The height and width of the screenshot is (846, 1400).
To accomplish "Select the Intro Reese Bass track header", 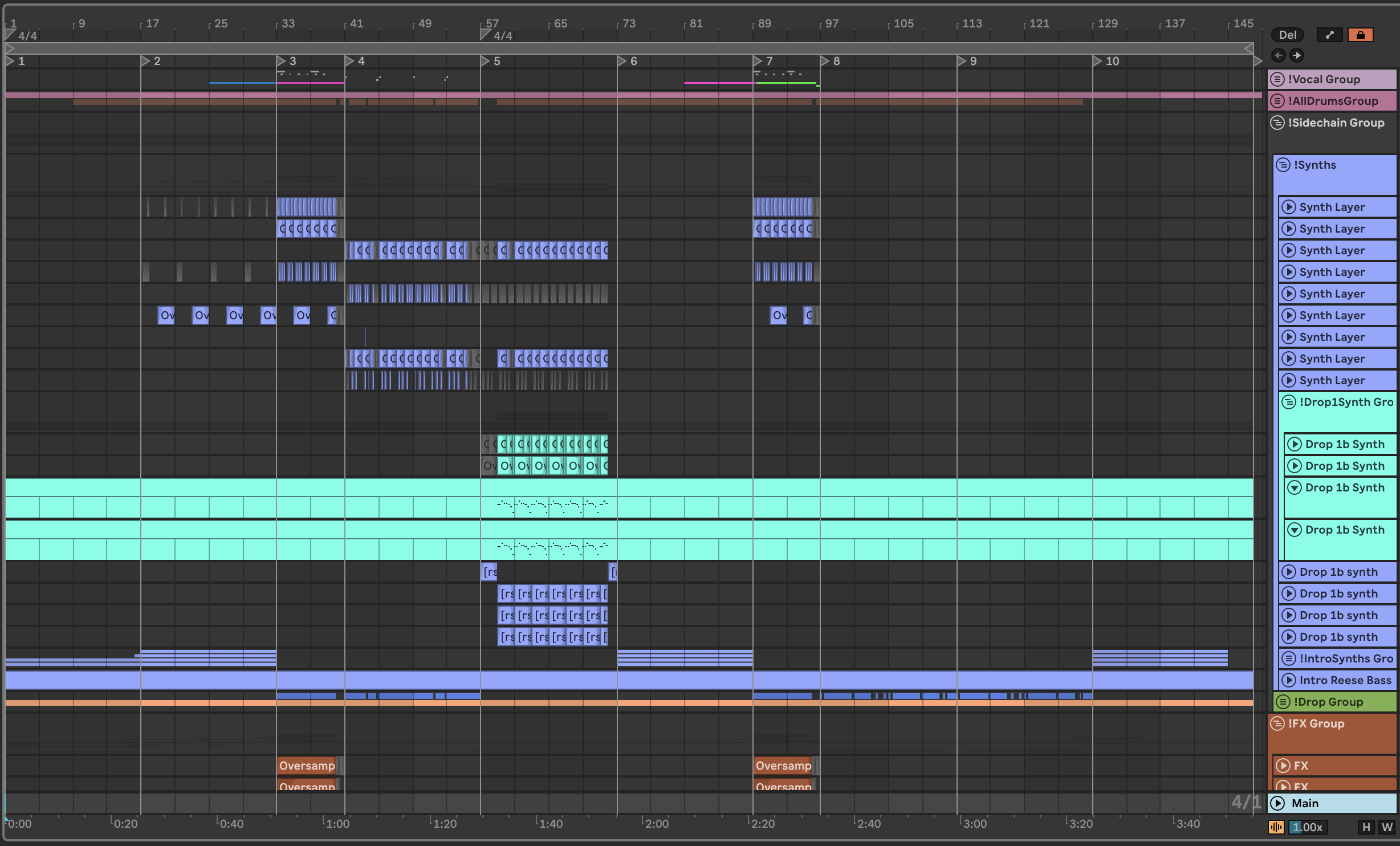I will pos(1345,680).
